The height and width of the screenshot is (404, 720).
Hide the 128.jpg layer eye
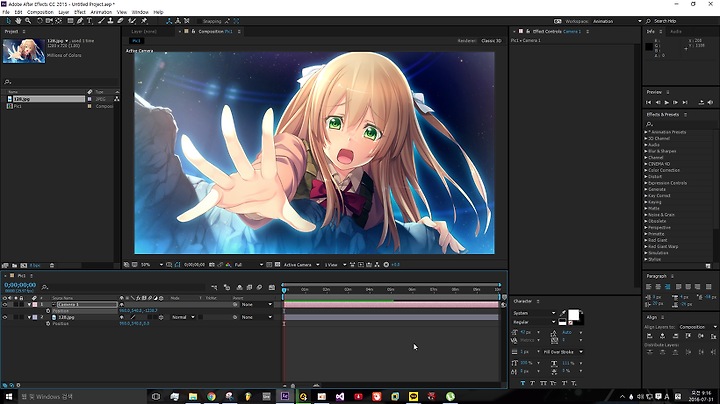[5, 317]
